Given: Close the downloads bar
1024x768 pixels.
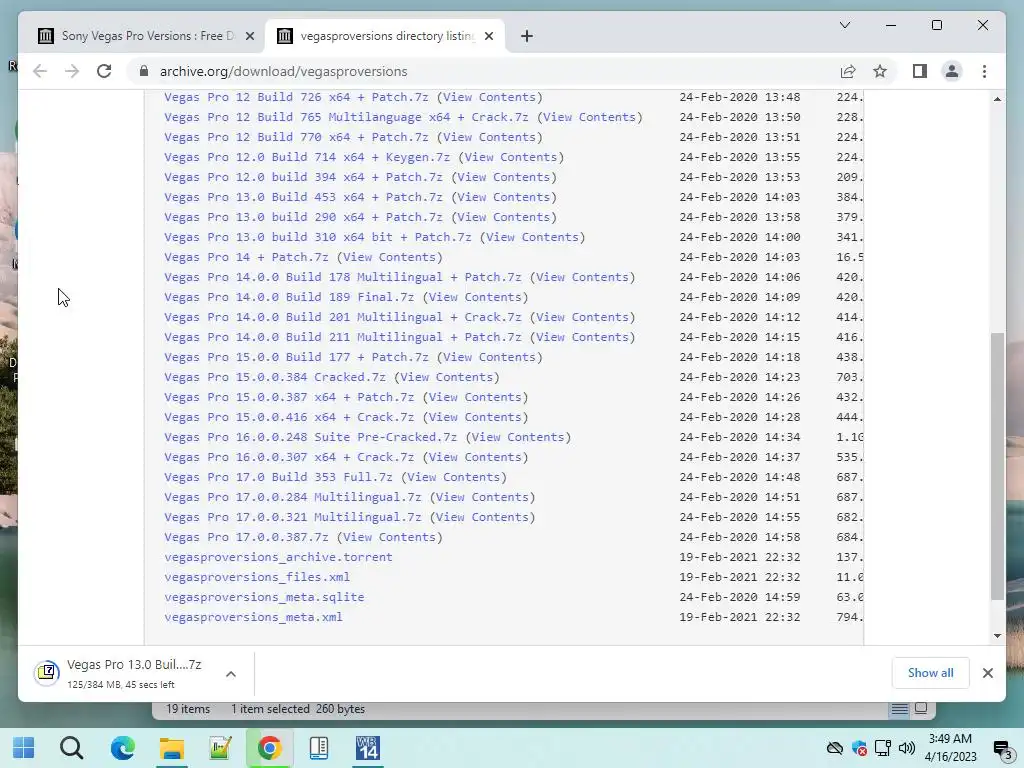Looking at the screenshot, I should coord(987,673).
